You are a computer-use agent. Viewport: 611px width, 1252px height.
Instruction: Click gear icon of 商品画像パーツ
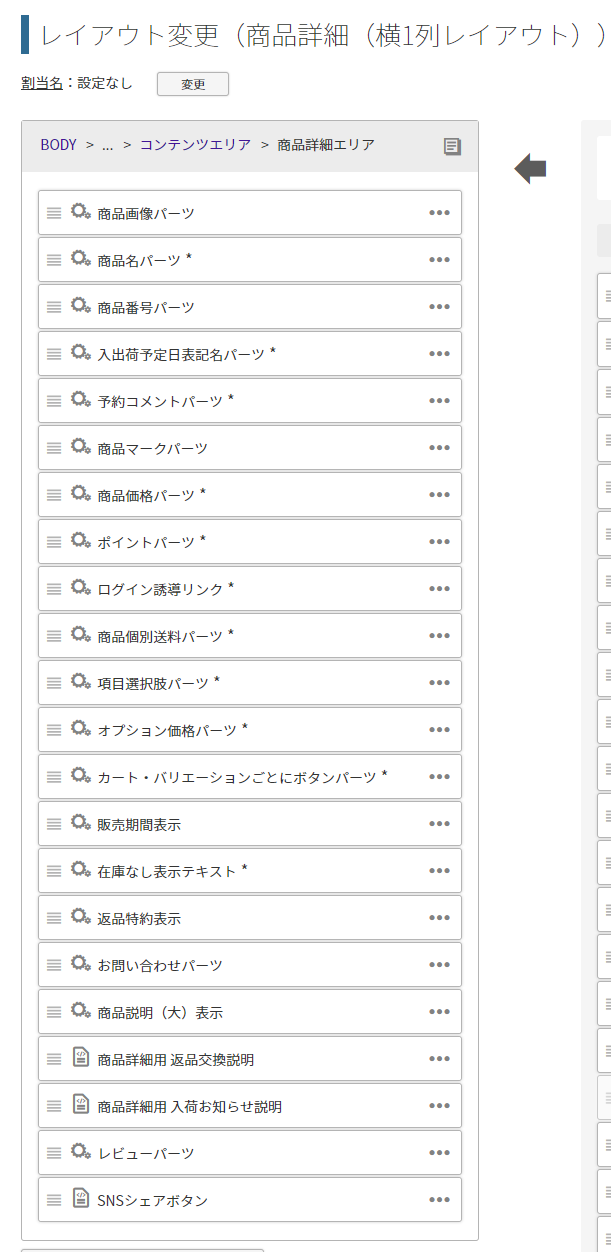81,212
